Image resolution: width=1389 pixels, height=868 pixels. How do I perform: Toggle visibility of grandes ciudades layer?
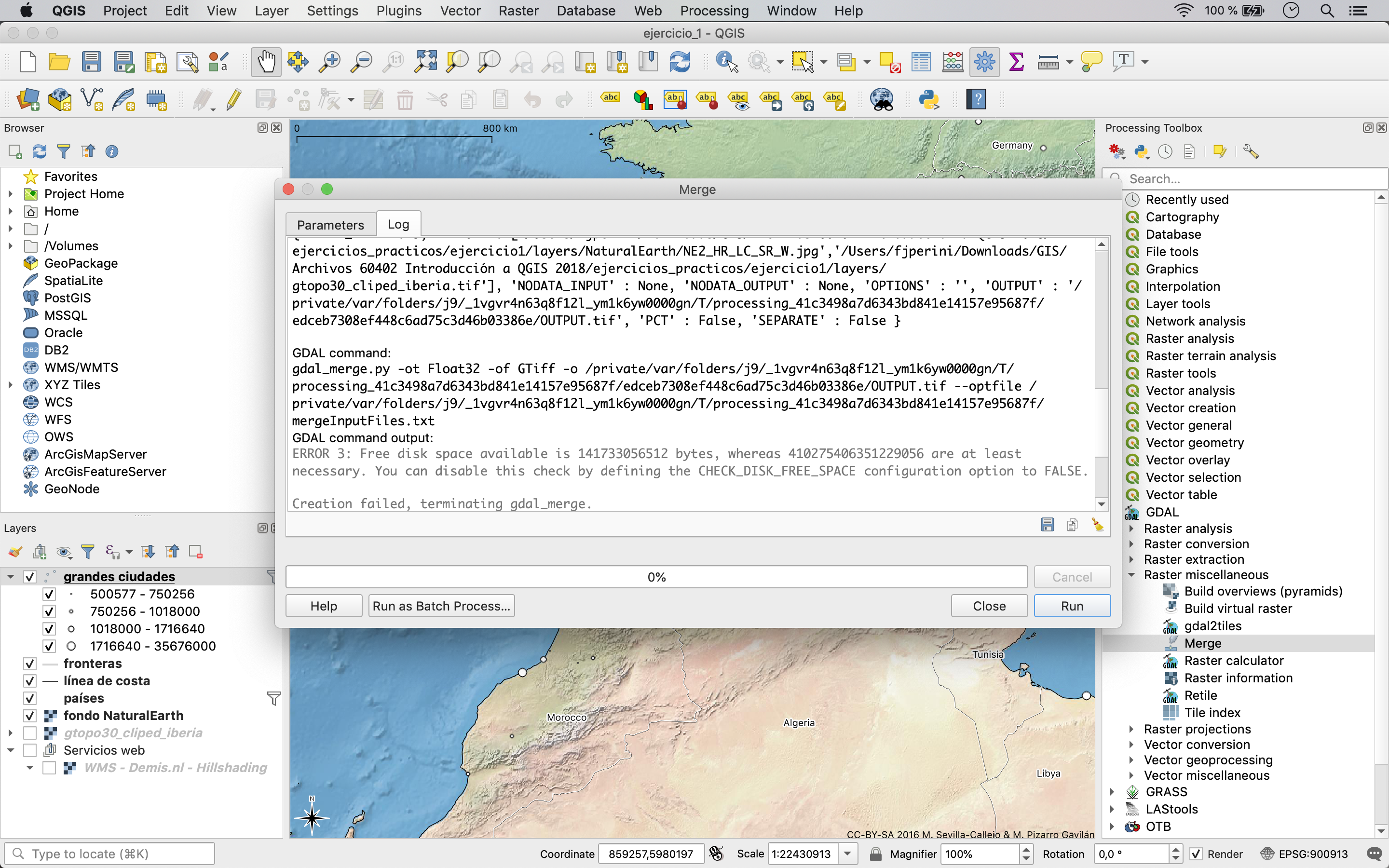[30, 576]
